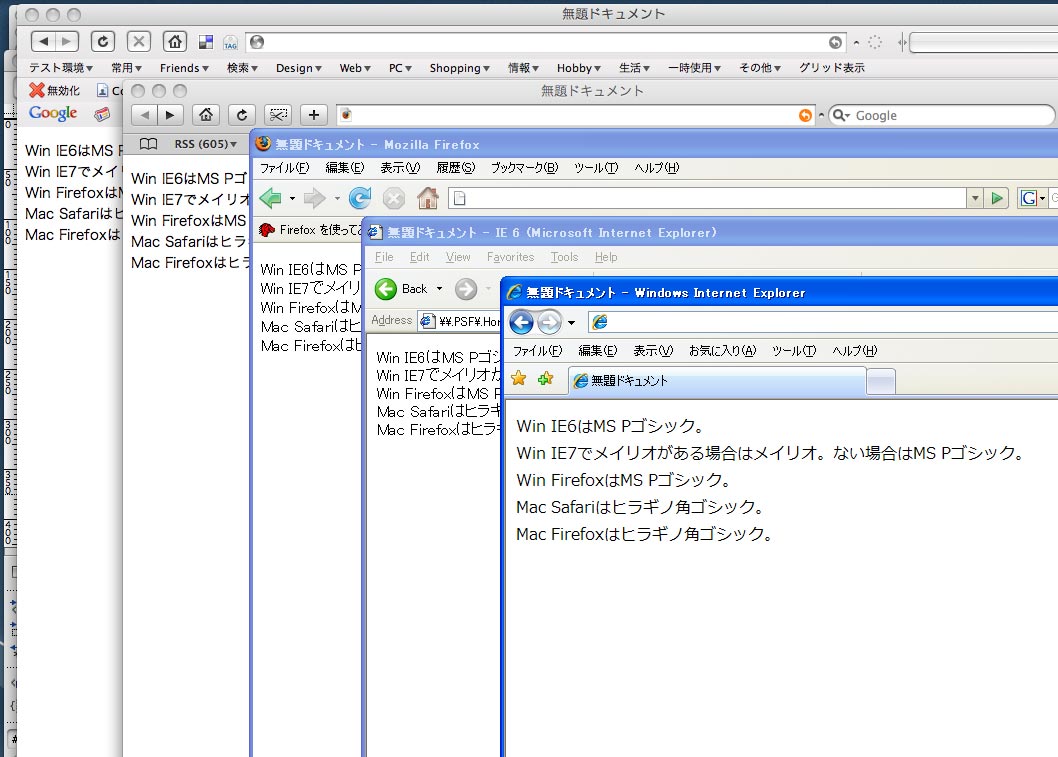
Task: Click the red X 無効化 toolbar item
Action: coord(54,90)
